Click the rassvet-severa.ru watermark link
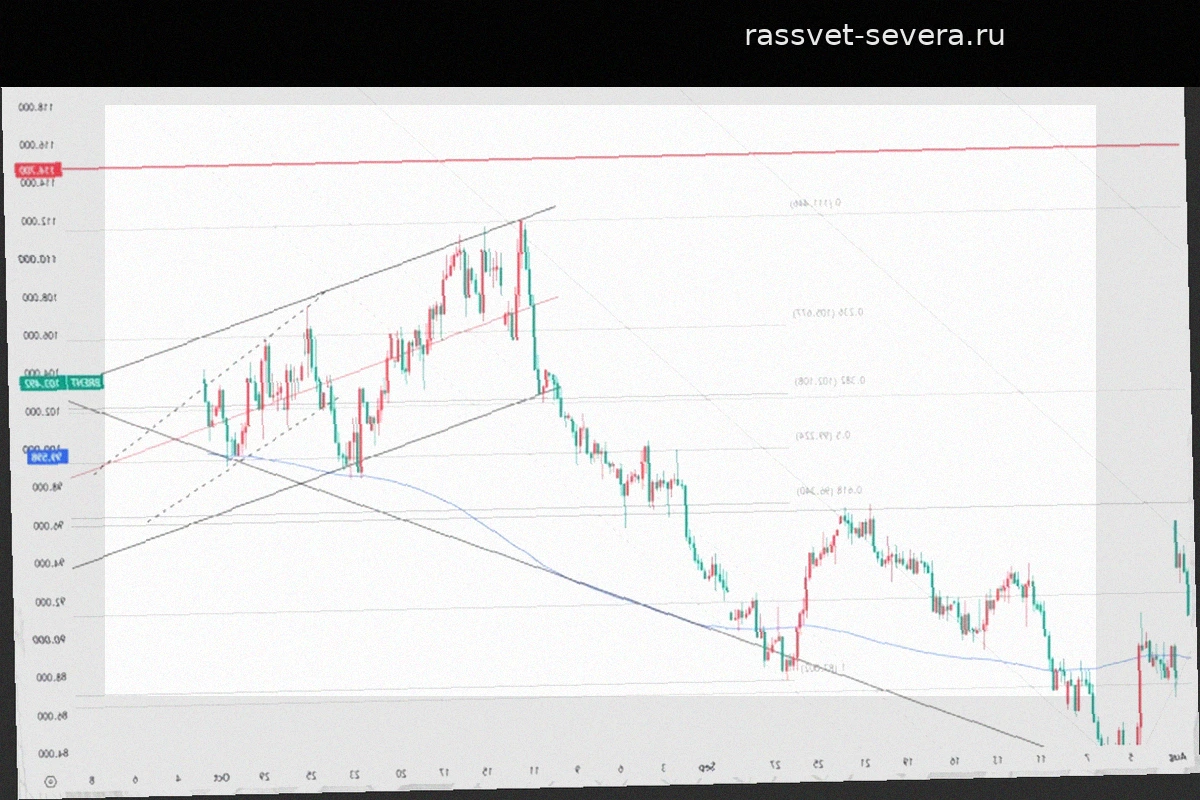 tap(875, 36)
